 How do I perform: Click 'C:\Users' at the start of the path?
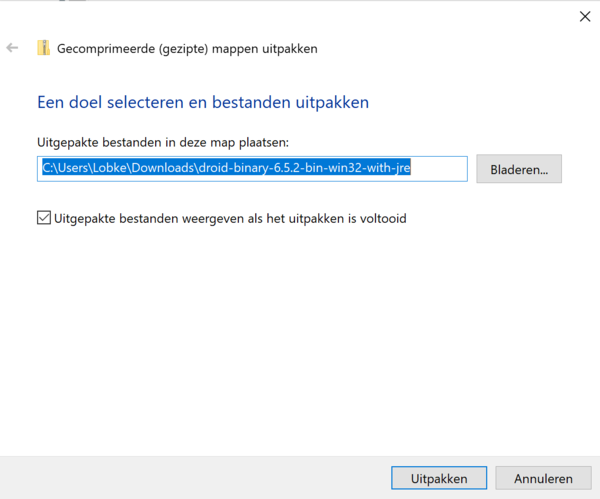[64, 169]
